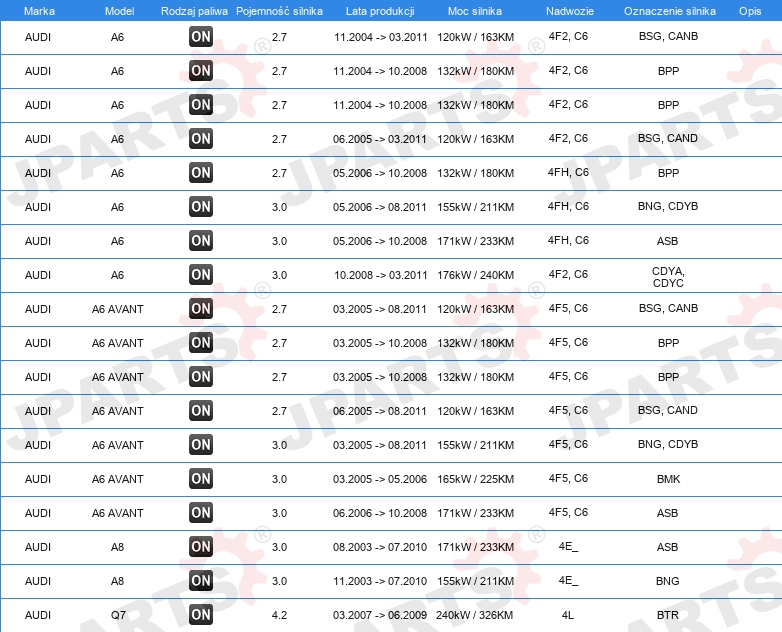
Task: Select ON badge in A6 4FH BNG, CDYB row
Action: click(x=201, y=207)
